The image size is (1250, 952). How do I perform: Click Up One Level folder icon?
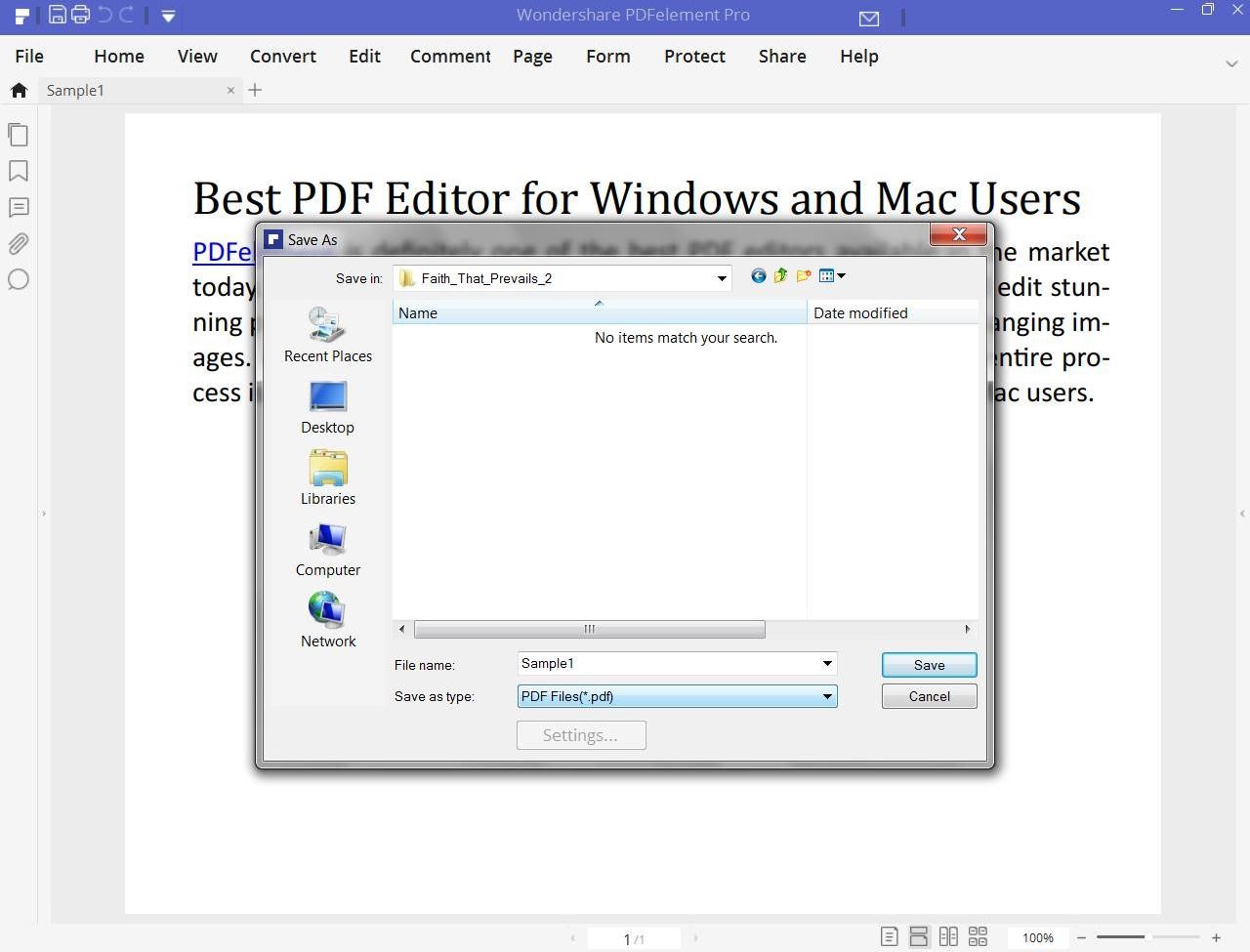click(x=780, y=276)
